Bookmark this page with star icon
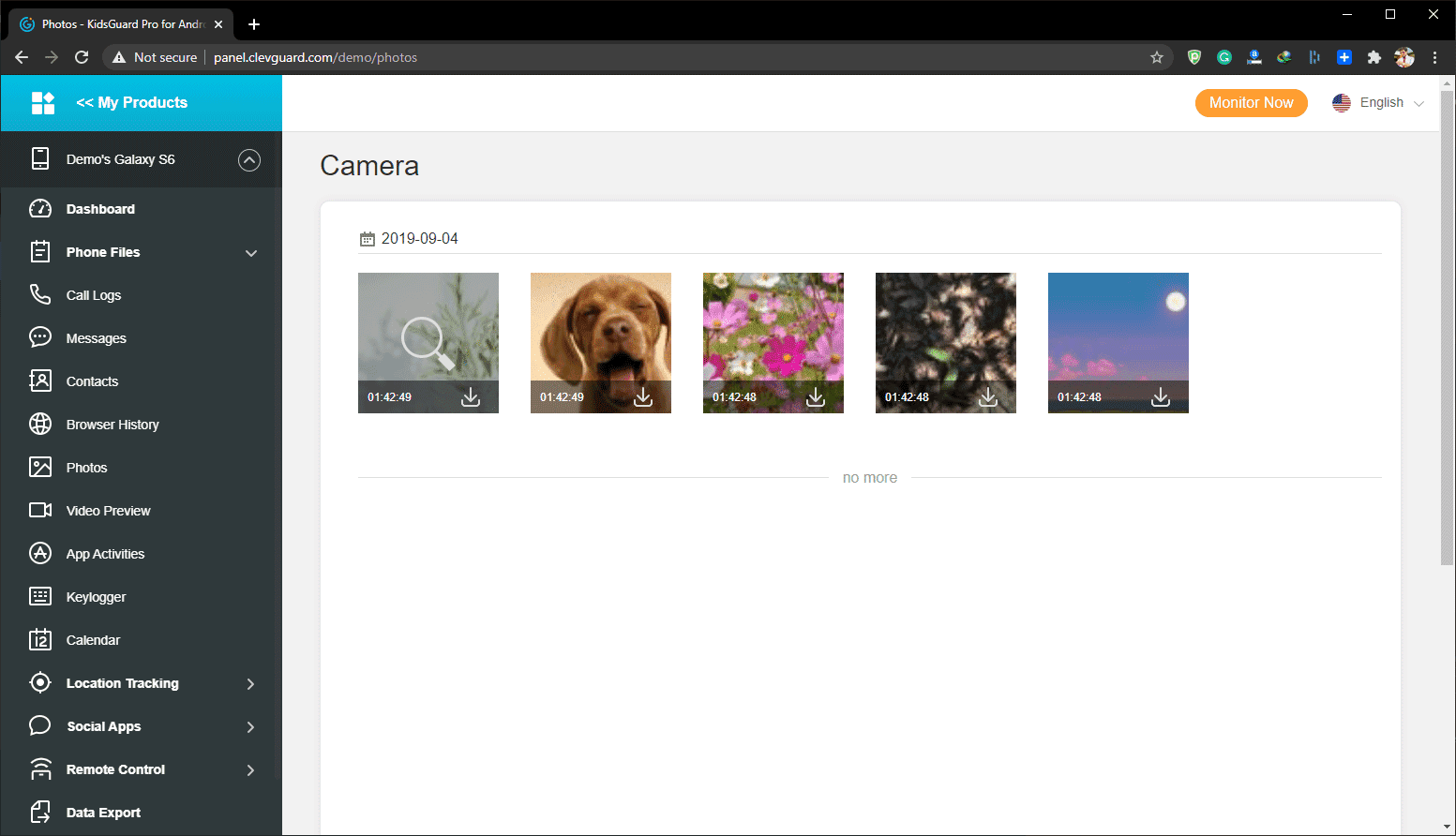The image size is (1456, 836). (1157, 57)
